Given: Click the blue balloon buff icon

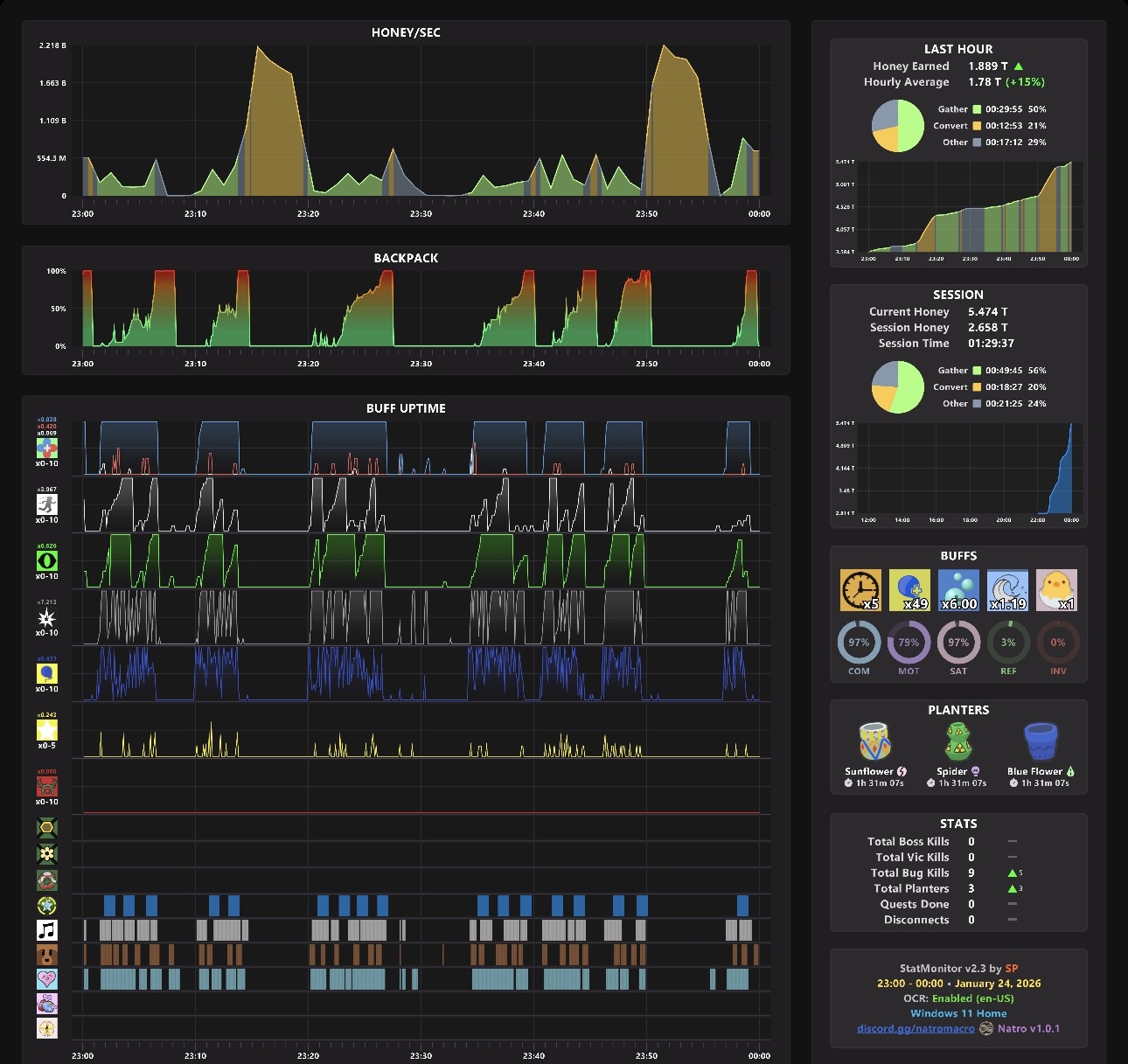Looking at the screenshot, I should point(47,674).
